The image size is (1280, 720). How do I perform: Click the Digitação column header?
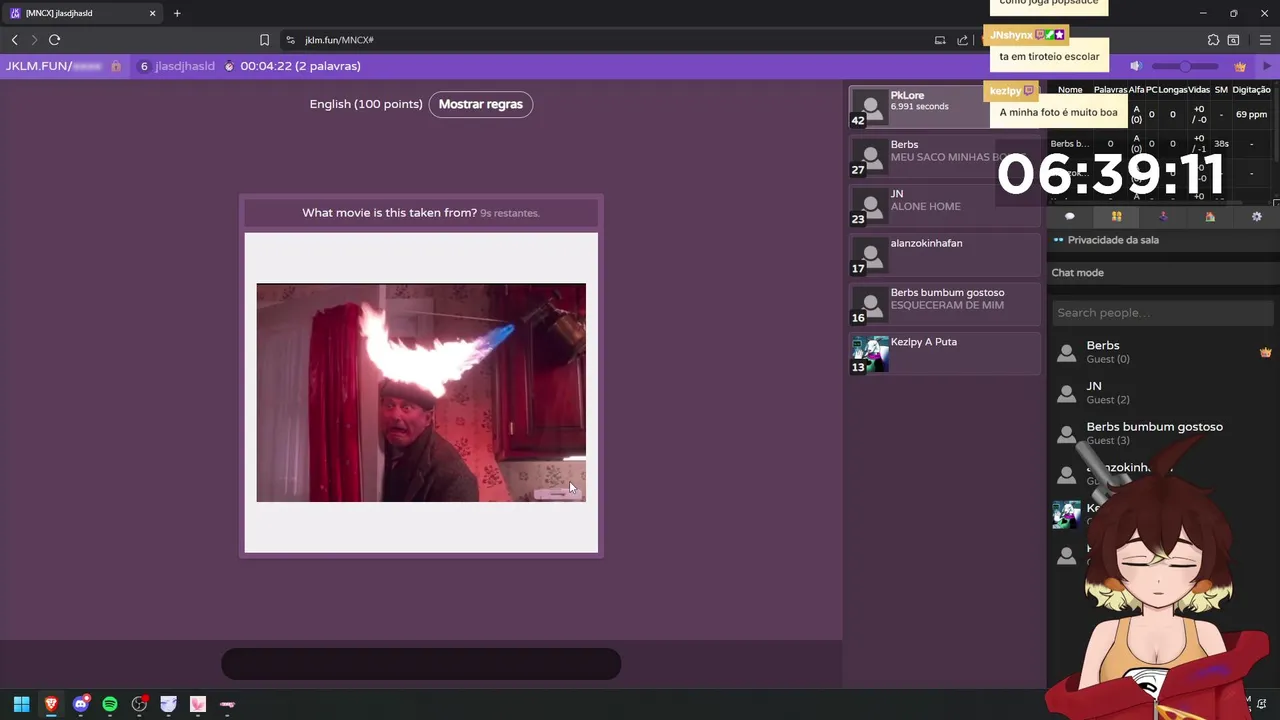1252,90
